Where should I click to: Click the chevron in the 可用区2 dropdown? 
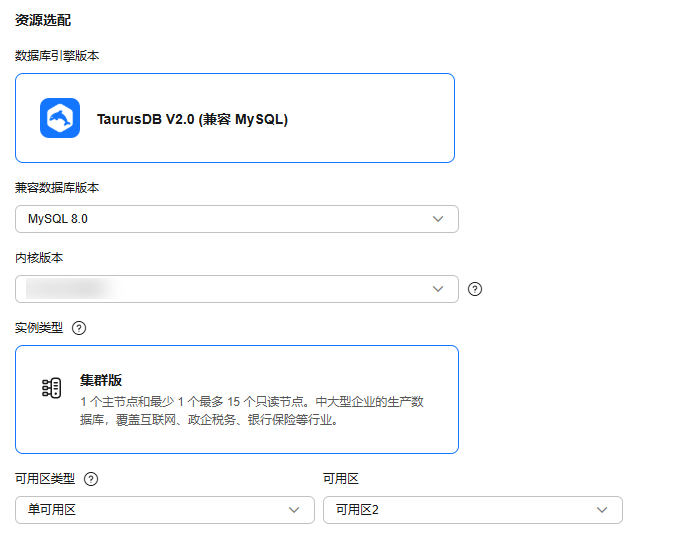tap(602, 510)
